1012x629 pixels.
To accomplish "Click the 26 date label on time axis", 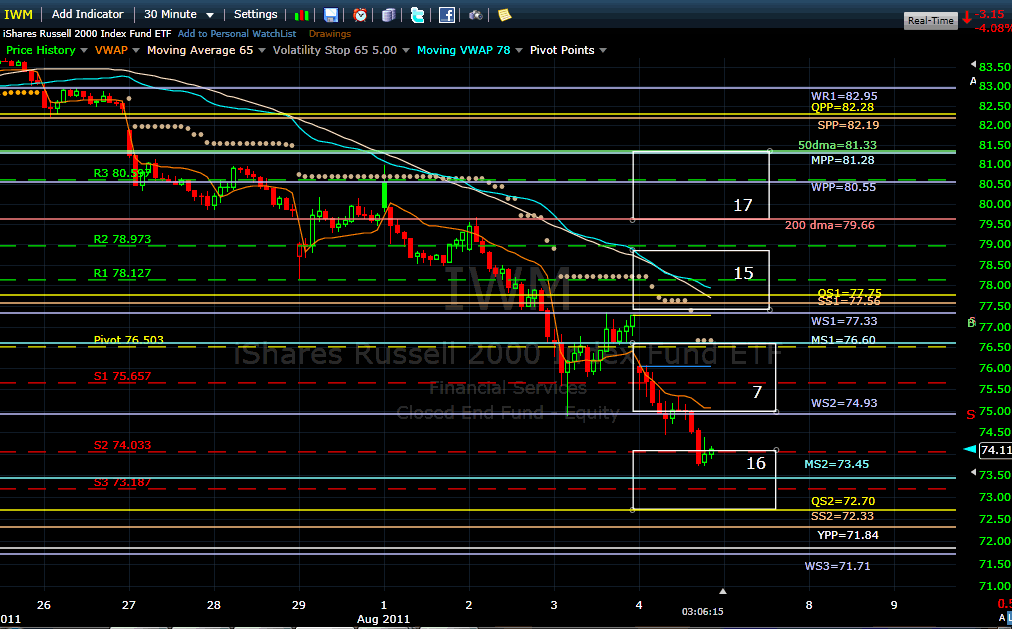I will point(44,605).
